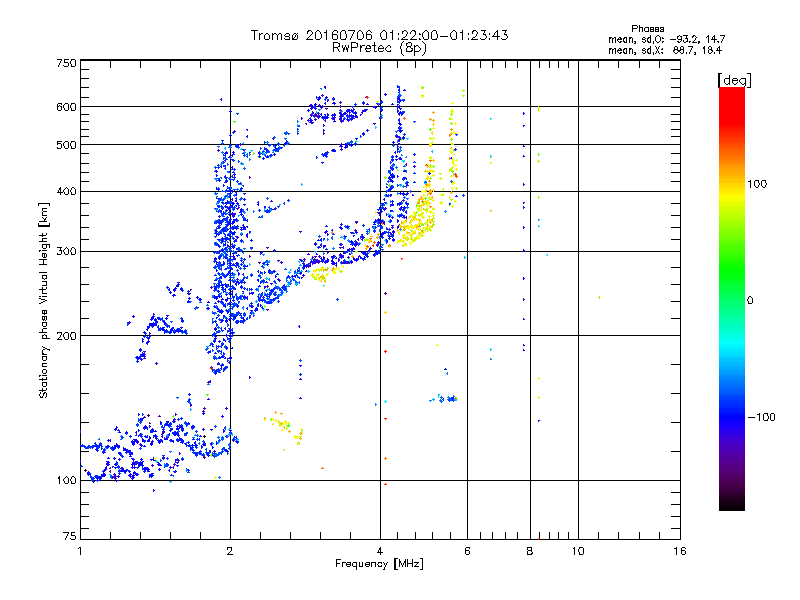Click the 'Frequency [MHz]' axis label
800x600 pixels.
click(x=379, y=564)
